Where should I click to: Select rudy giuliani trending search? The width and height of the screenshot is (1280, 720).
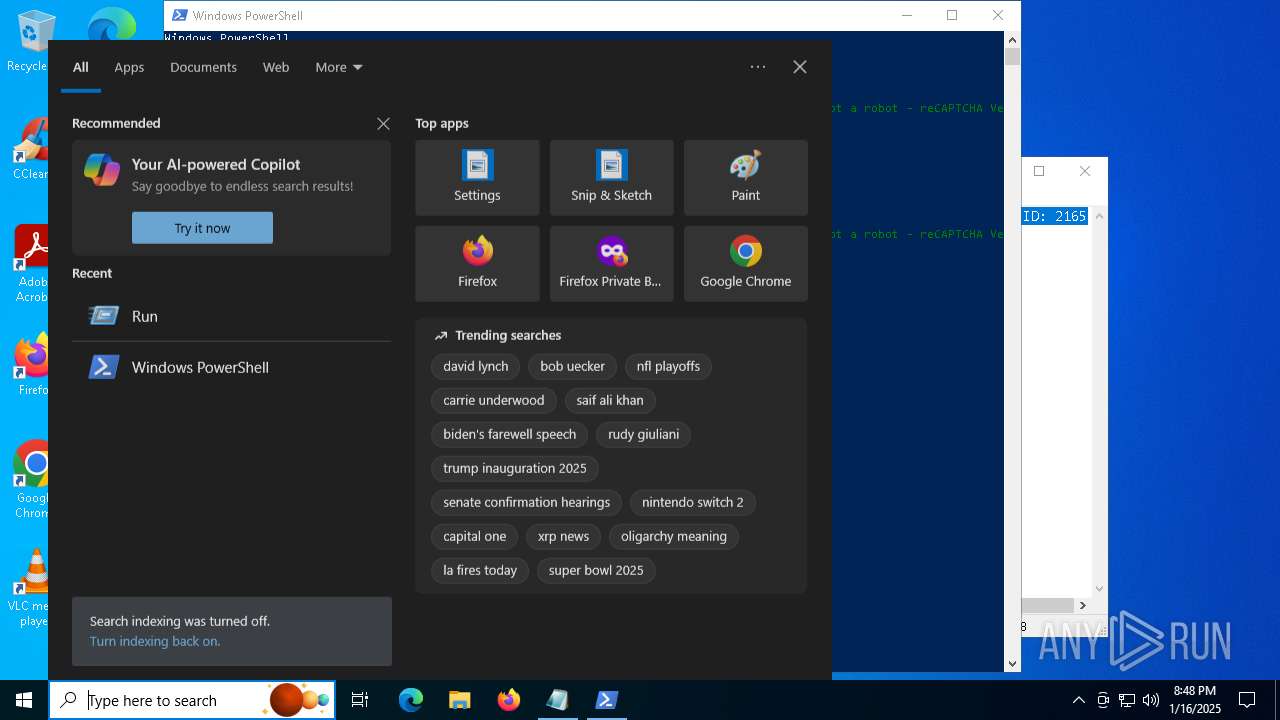pos(643,435)
